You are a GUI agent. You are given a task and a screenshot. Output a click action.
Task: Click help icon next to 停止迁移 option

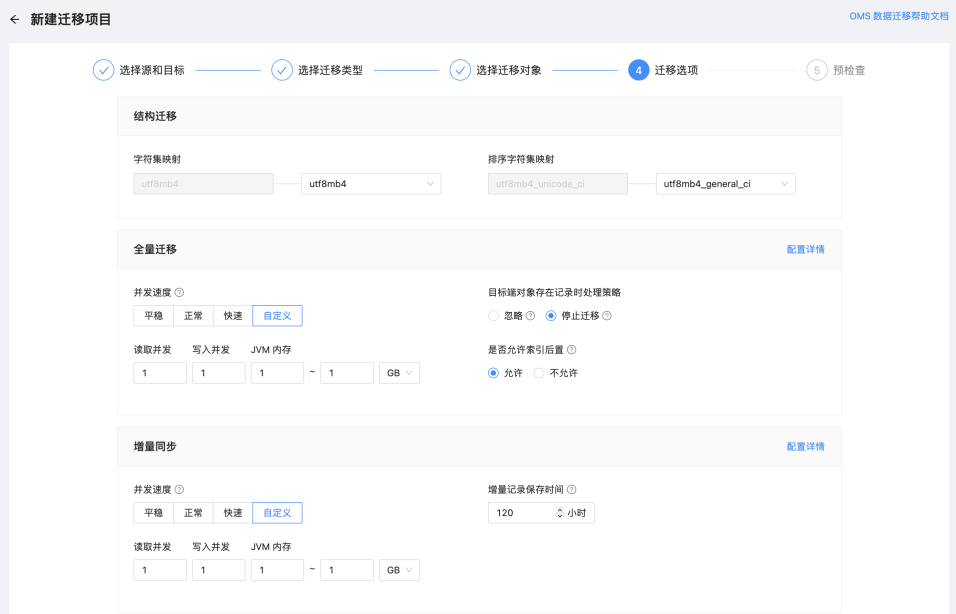607,316
